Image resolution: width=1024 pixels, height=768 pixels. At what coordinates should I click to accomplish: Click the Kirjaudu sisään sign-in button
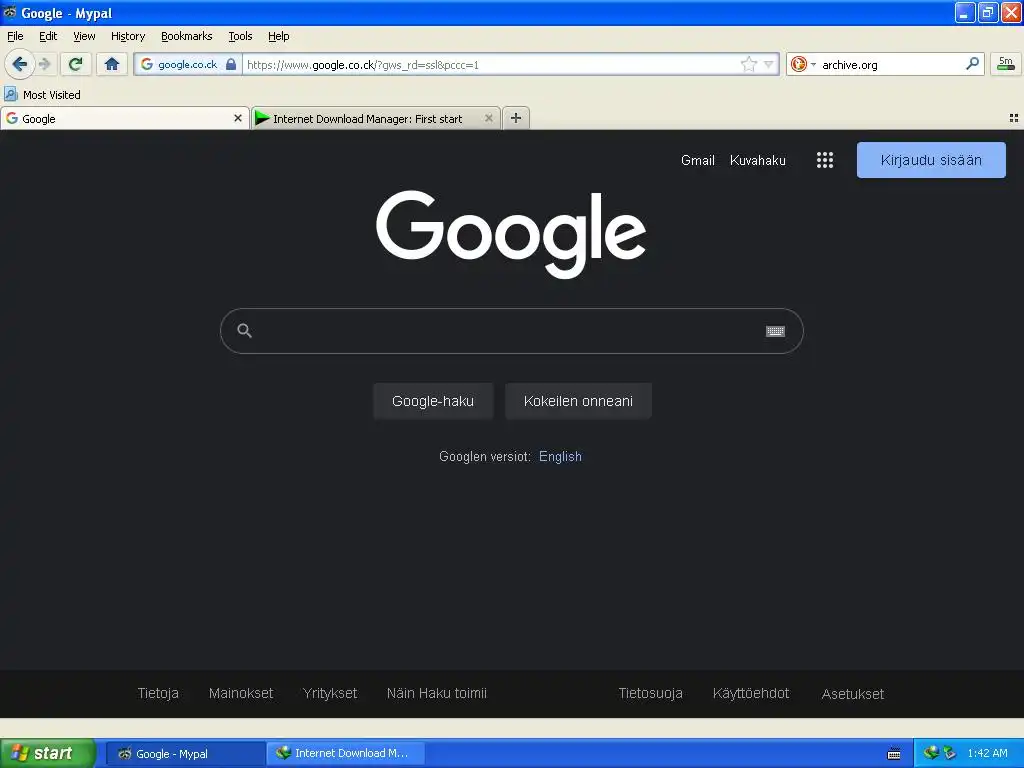pos(931,160)
